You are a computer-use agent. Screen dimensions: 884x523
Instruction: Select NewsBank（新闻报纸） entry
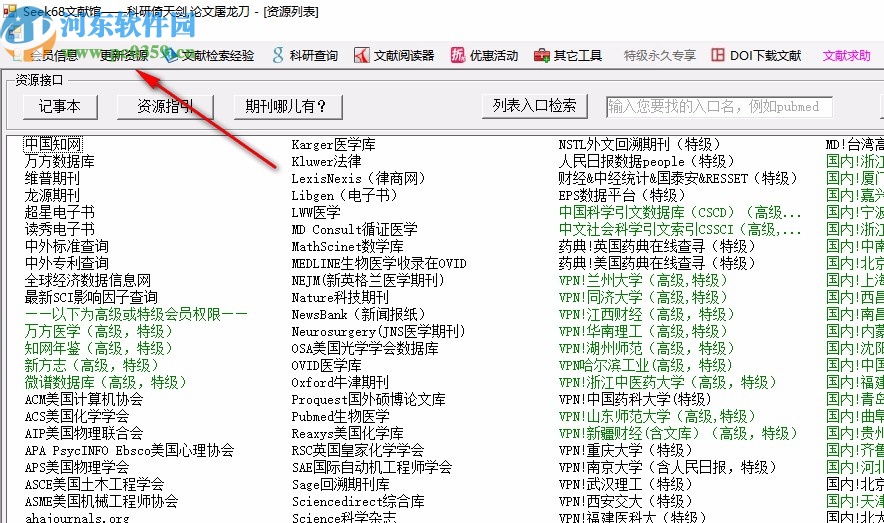tap(358, 314)
